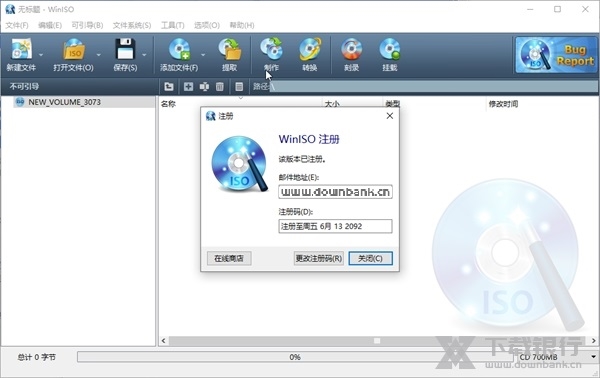Image resolution: width=600 pixels, height=378 pixels.
Task: Click the Convert (转换) toolbar icon
Action: click(310, 49)
